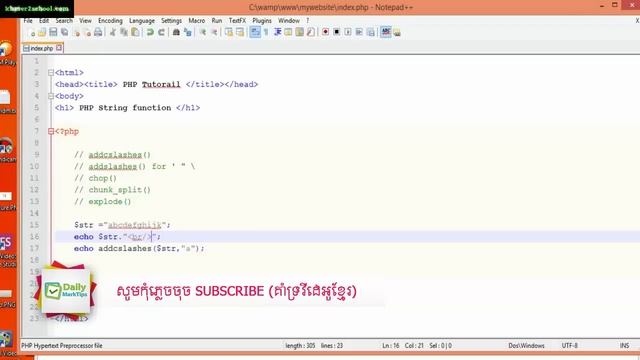Undo using the green arrow icon
640x360 pixels.
[150, 32]
